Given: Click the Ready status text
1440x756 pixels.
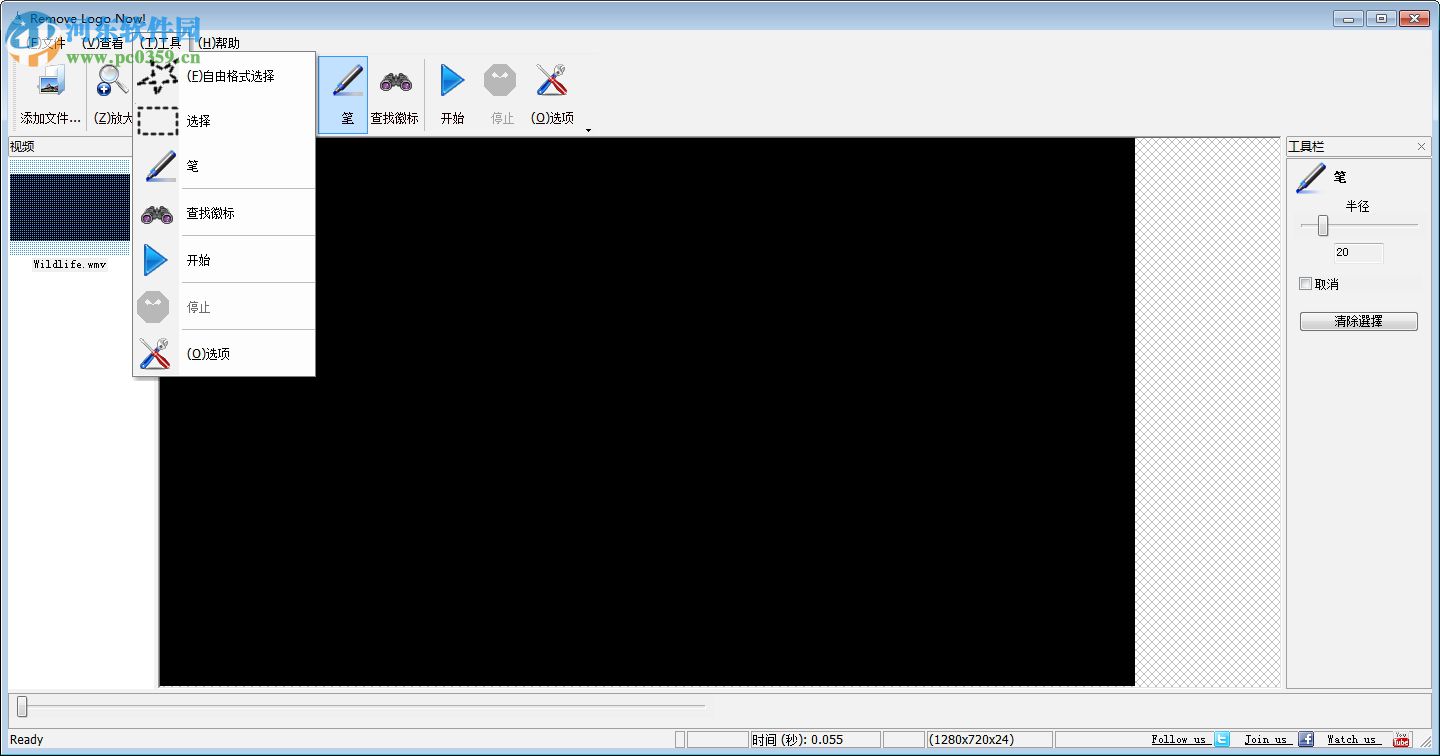Looking at the screenshot, I should point(27,740).
